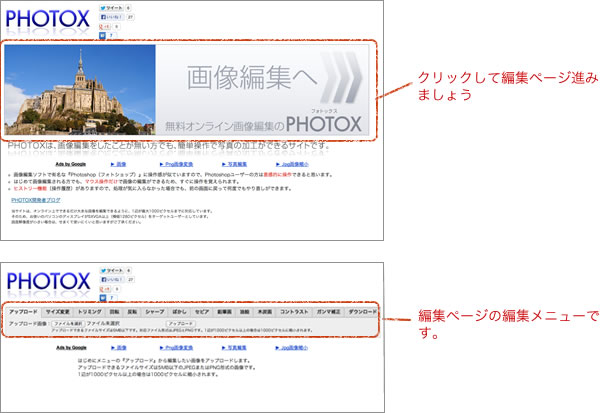Open the ダウンロード tab

click(362, 312)
